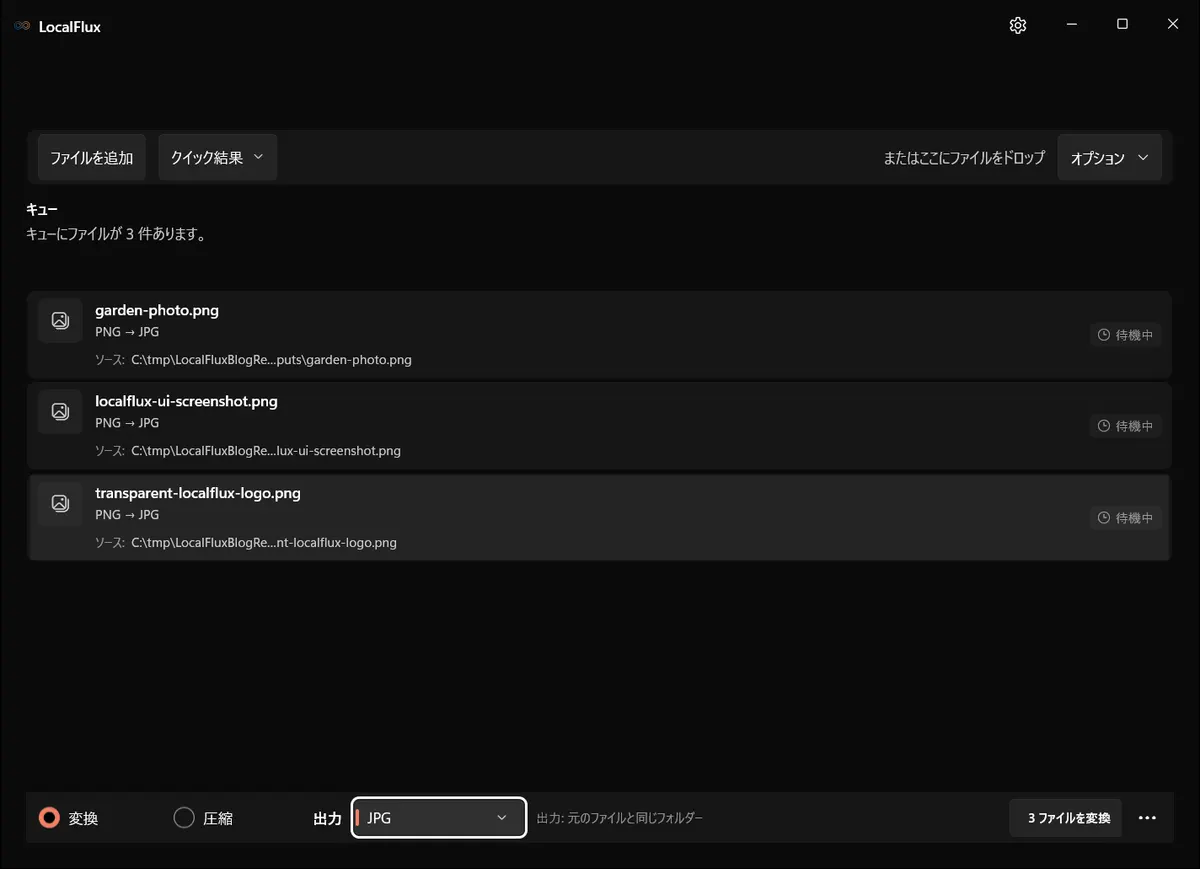
Task: Expand the クイック結果 dropdown
Action: (217, 158)
